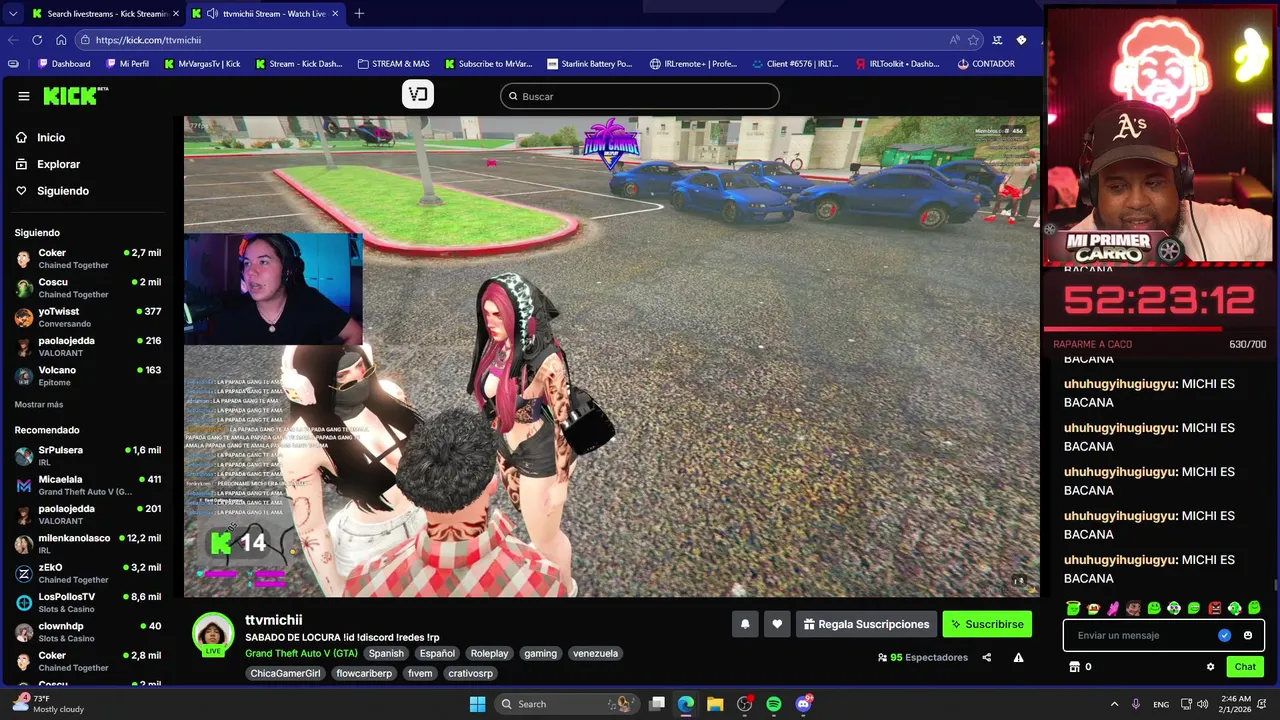This screenshot has width=1280, height=720.
Task: Click the Spanish tag
Action: pos(386,653)
